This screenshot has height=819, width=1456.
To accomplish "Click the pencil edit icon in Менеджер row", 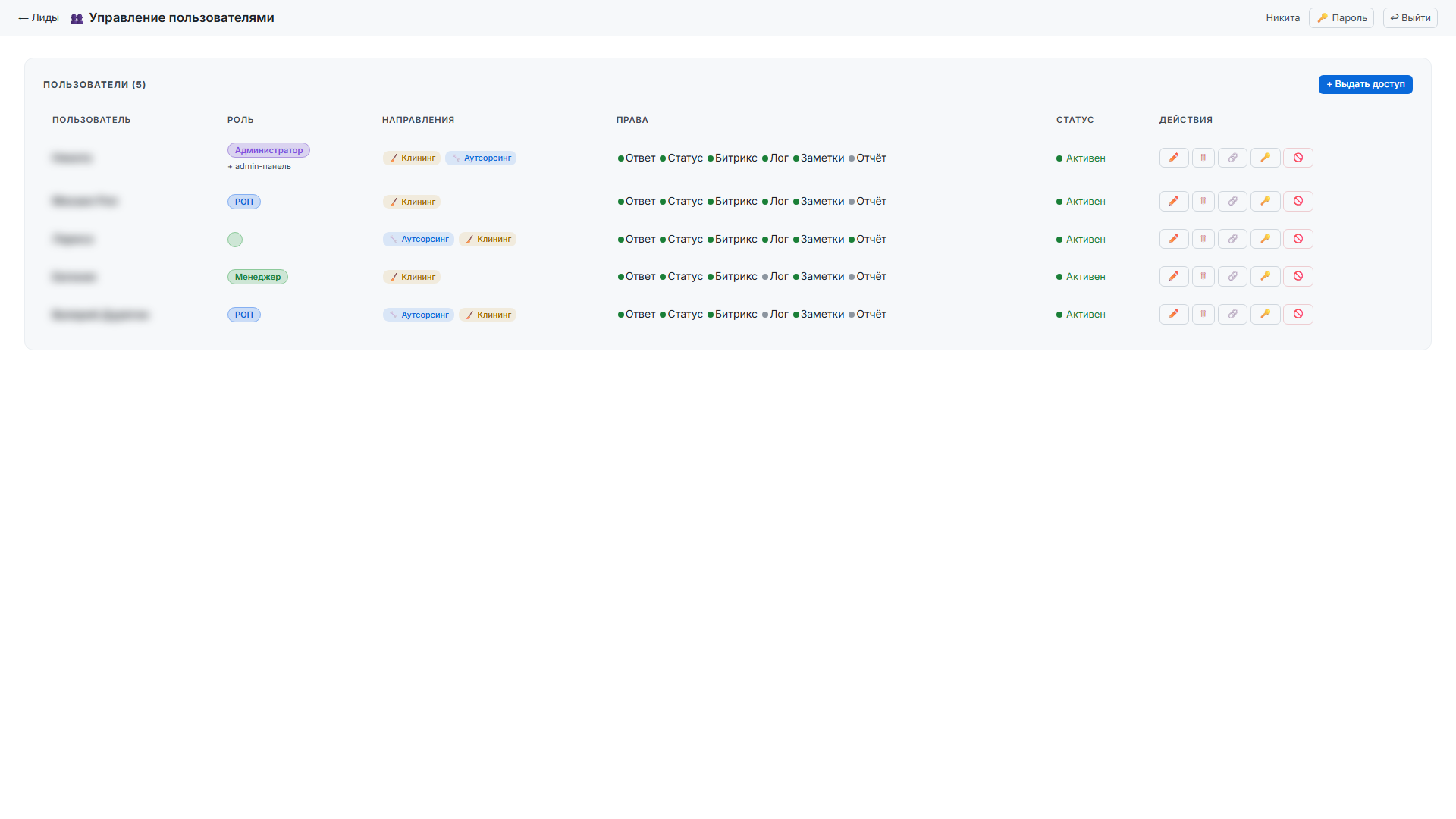I will coord(1174,276).
